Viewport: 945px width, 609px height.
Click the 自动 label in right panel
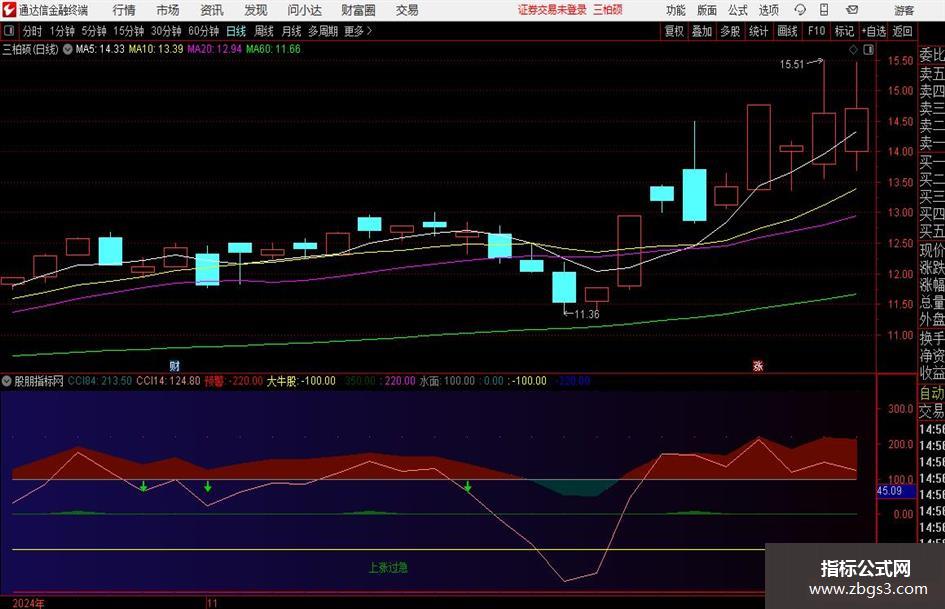pos(932,393)
